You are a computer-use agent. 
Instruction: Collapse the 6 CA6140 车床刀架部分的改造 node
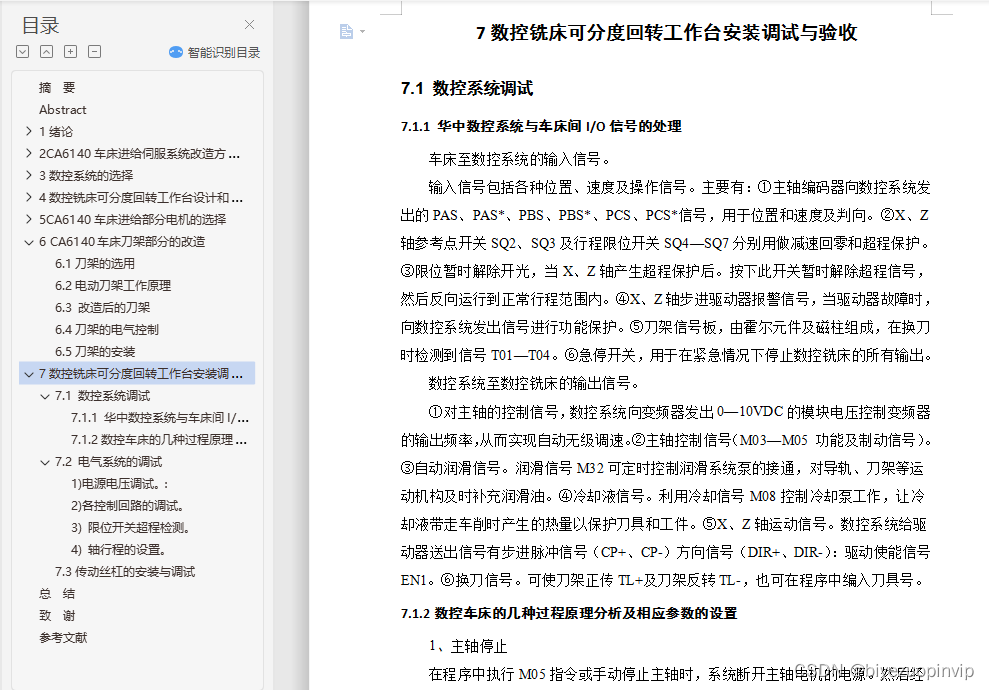pos(28,242)
